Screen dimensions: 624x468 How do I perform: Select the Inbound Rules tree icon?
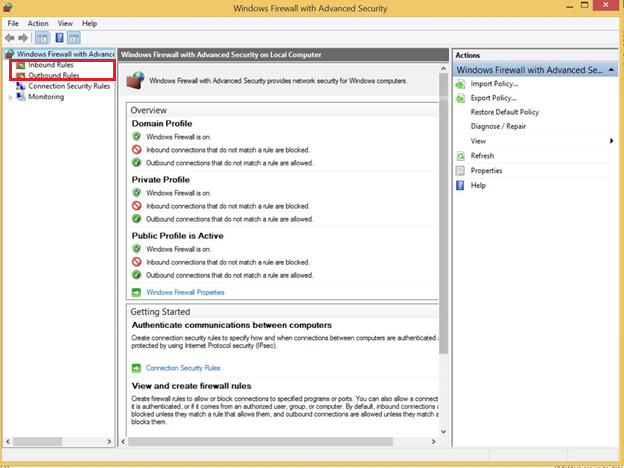21,65
